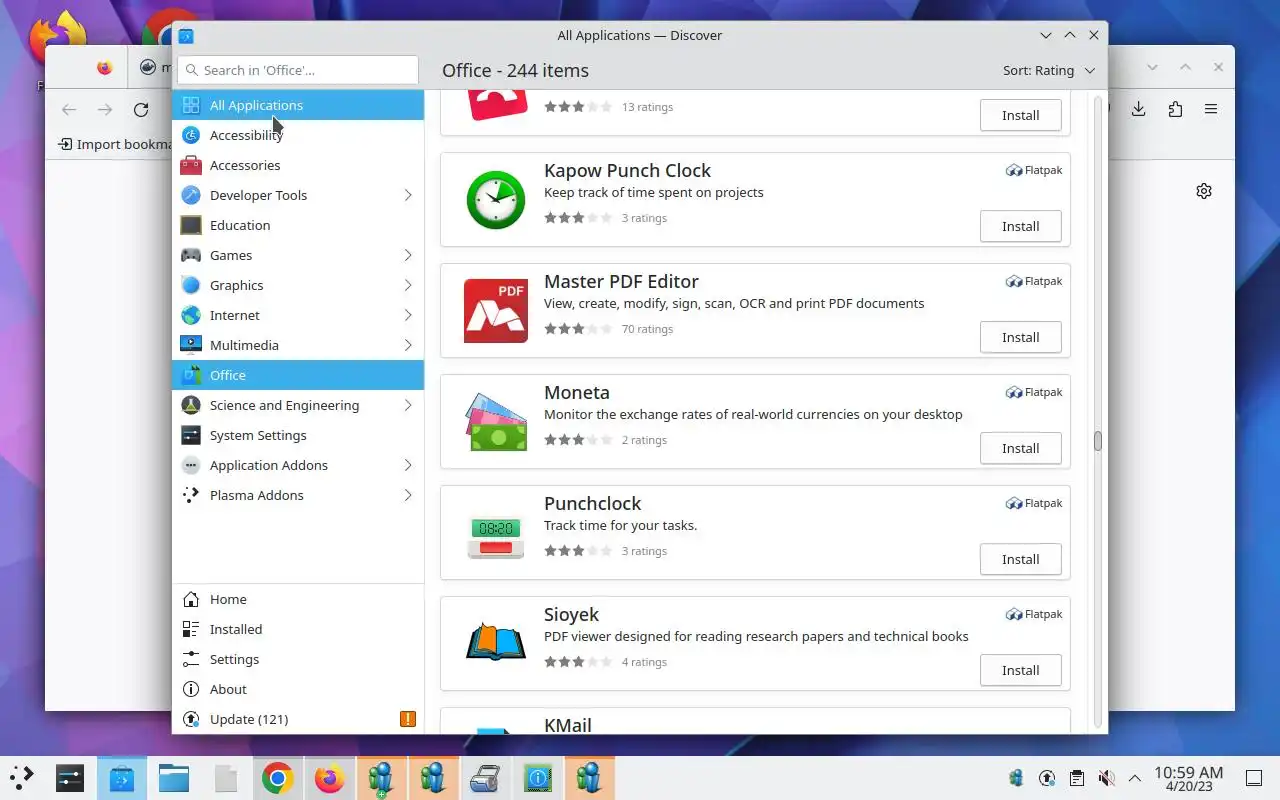Expand the Games category arrow
The width and height of the screenshot is (1280, 800).
(x=408, y=255)
